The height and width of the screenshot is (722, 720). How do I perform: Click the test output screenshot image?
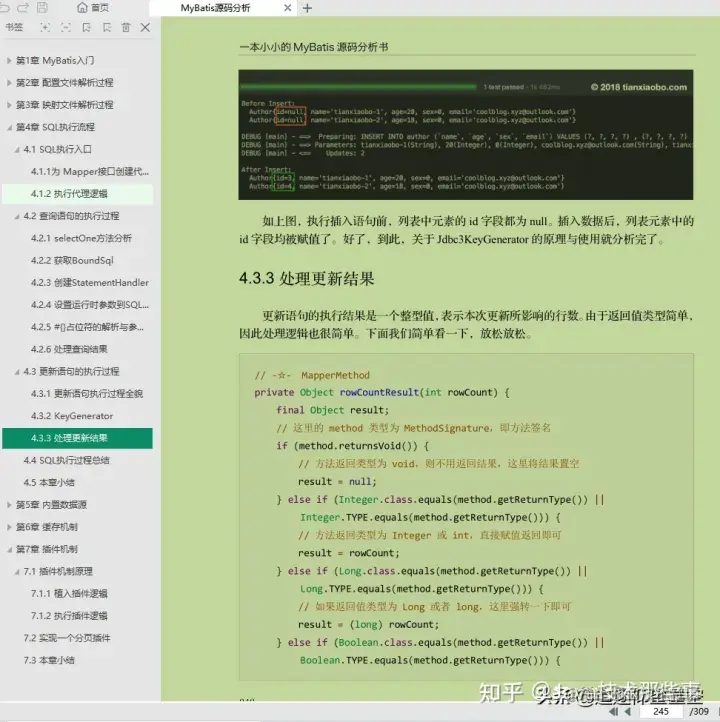tap(466, 134)
